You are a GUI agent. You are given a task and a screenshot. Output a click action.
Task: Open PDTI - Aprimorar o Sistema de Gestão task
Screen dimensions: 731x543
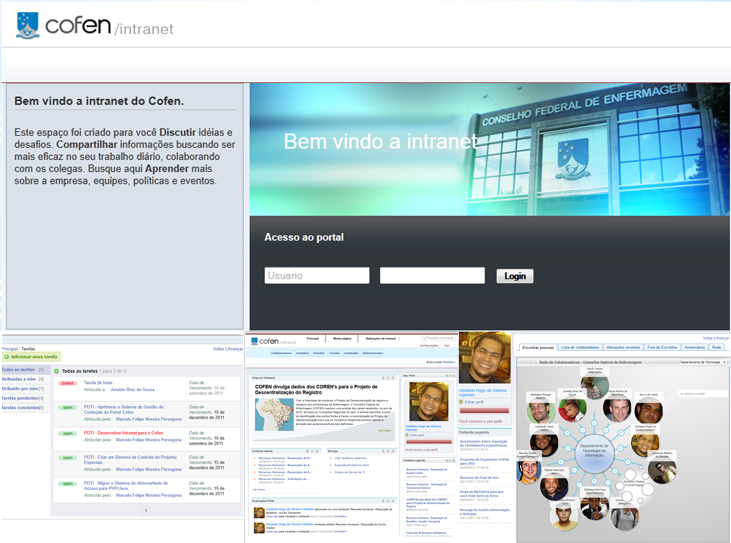[123, 409]
